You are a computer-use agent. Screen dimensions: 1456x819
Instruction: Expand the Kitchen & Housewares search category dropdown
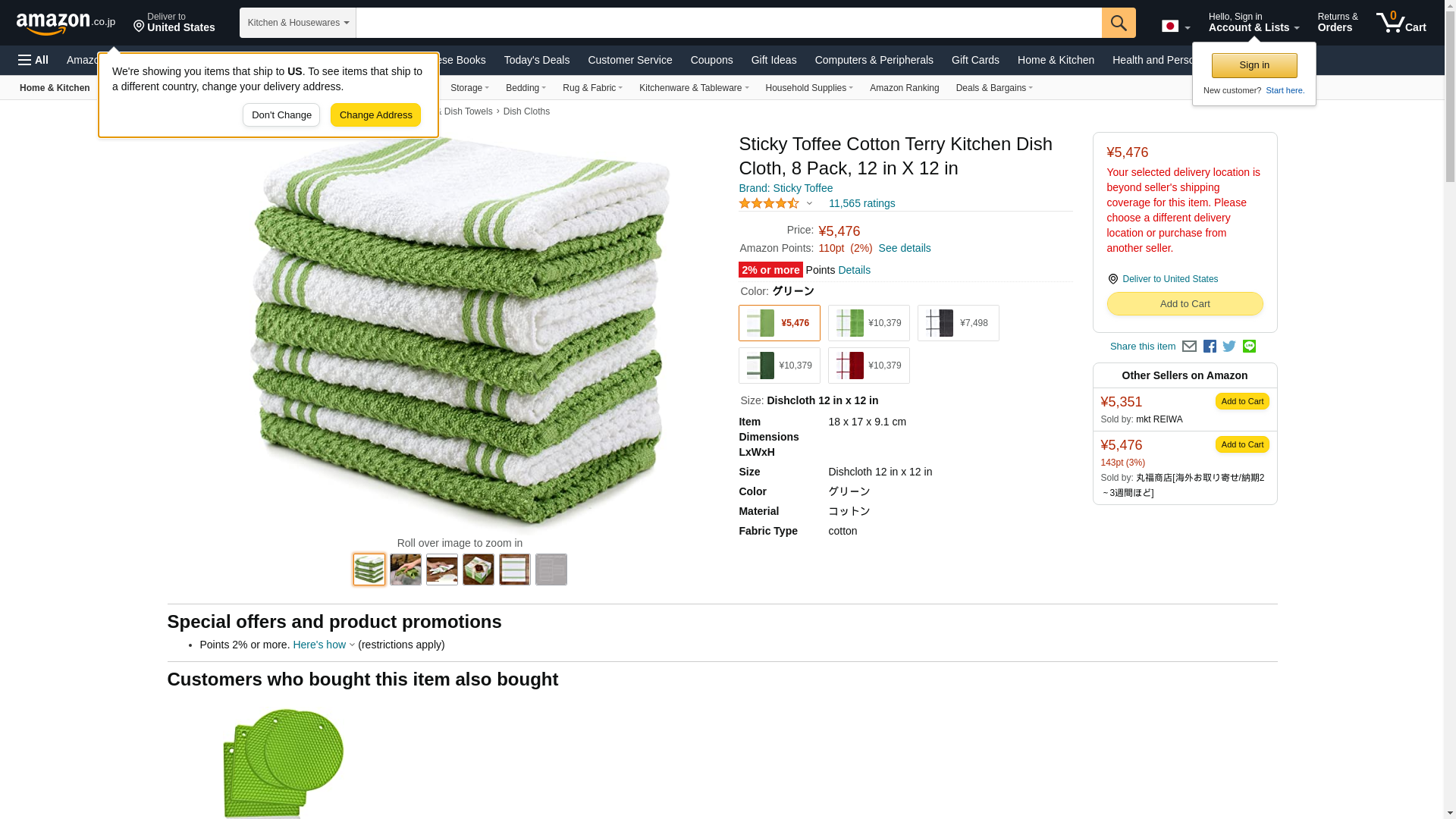tap(298, 23)
